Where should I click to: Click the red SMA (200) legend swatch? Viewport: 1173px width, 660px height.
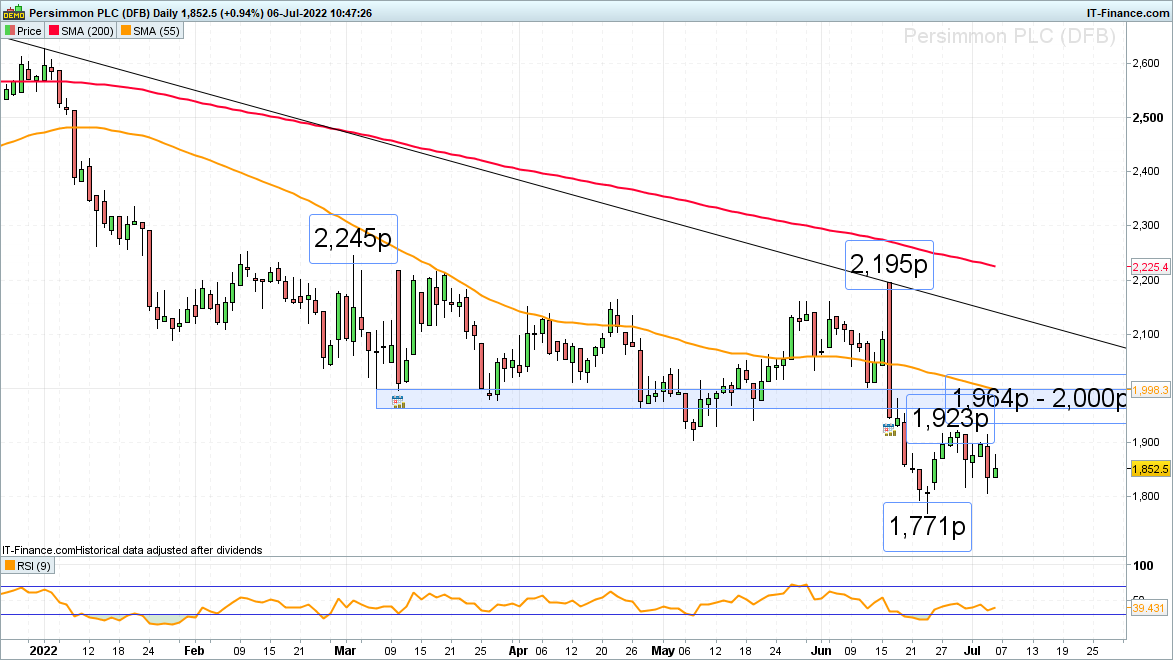click(x=54, y=31)
